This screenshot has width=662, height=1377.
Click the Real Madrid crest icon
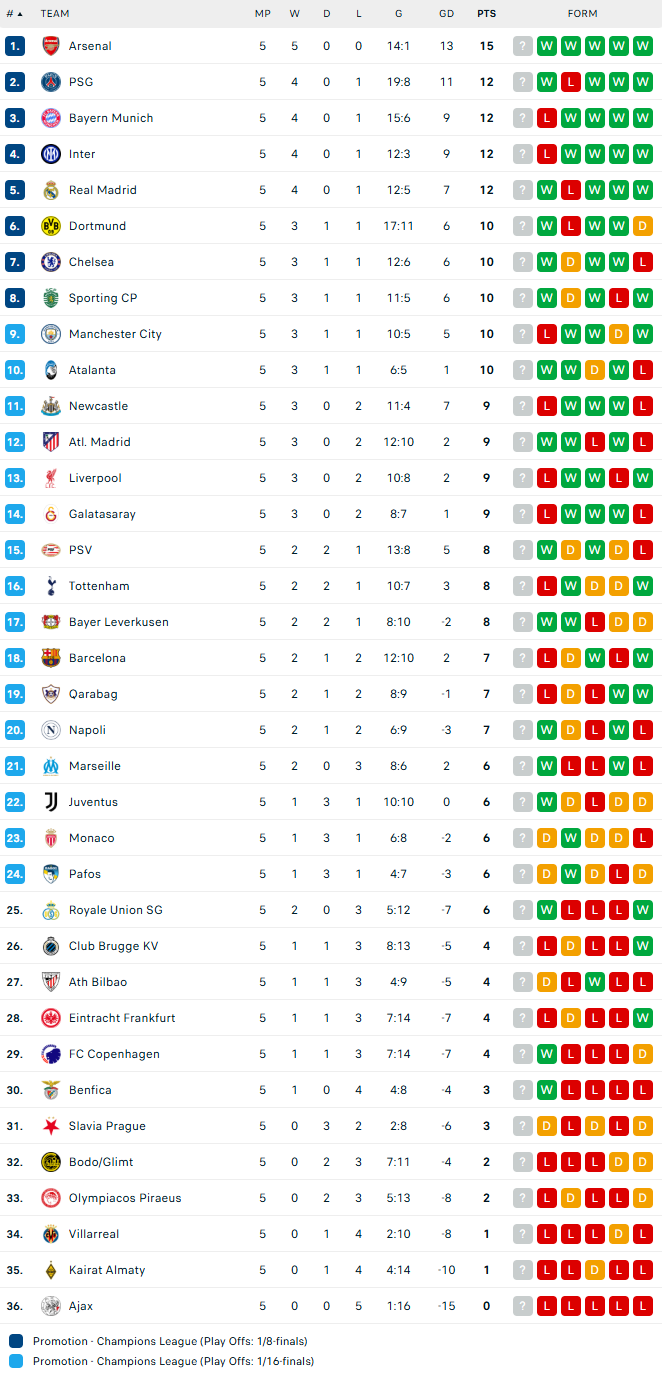(51, 190)
